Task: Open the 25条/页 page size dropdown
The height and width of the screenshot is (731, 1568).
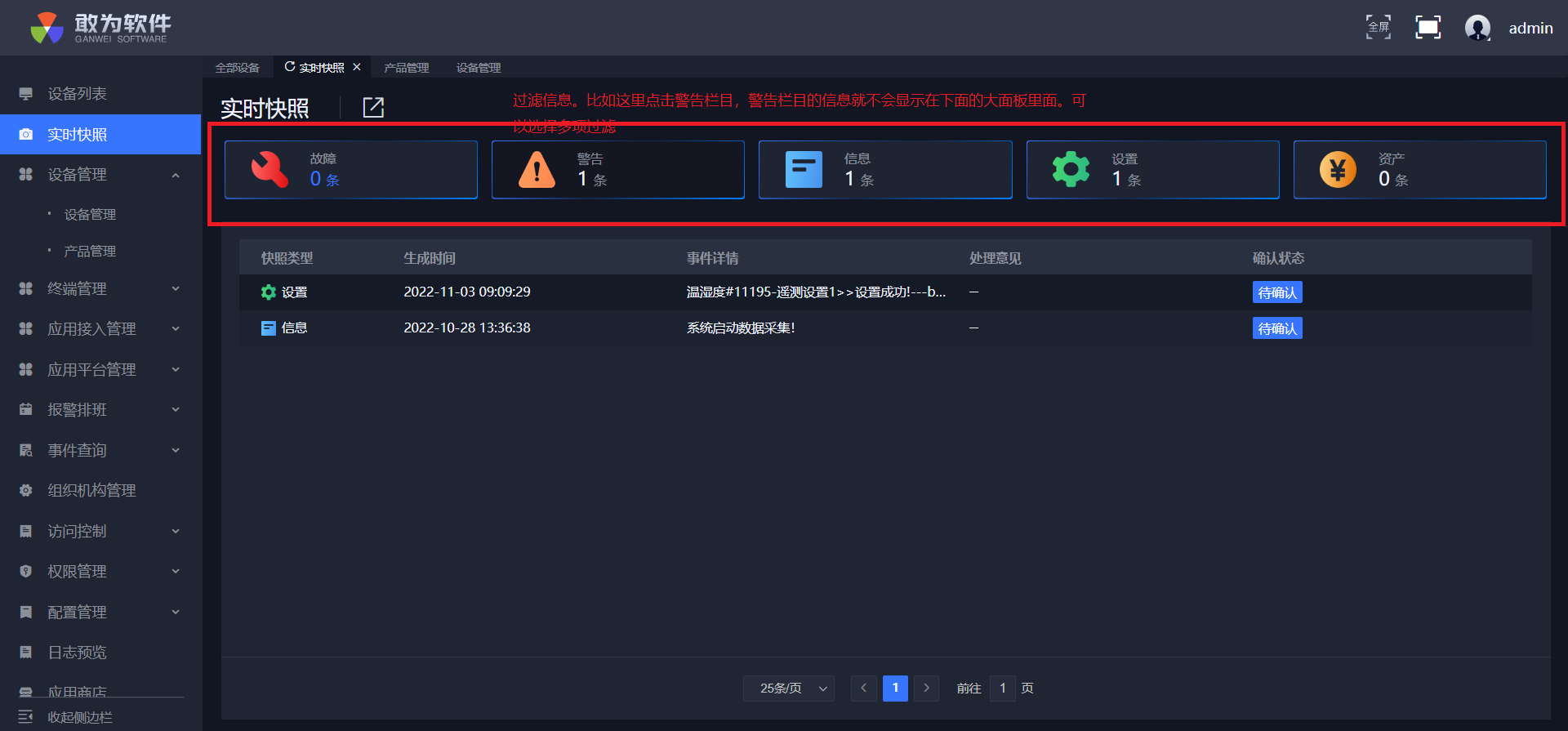Action: [789, 689]
